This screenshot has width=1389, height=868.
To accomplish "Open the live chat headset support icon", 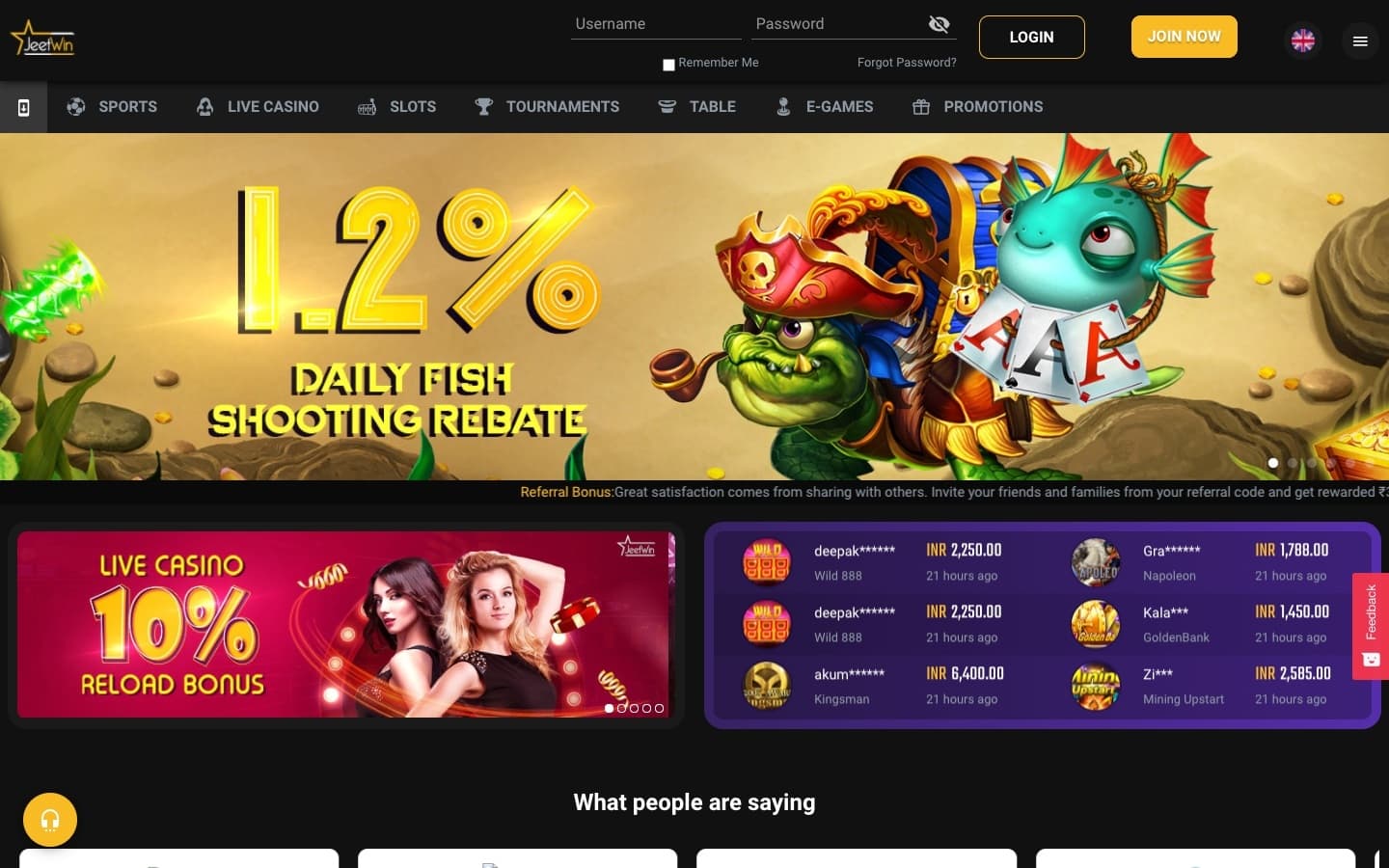I will [50, 820].
